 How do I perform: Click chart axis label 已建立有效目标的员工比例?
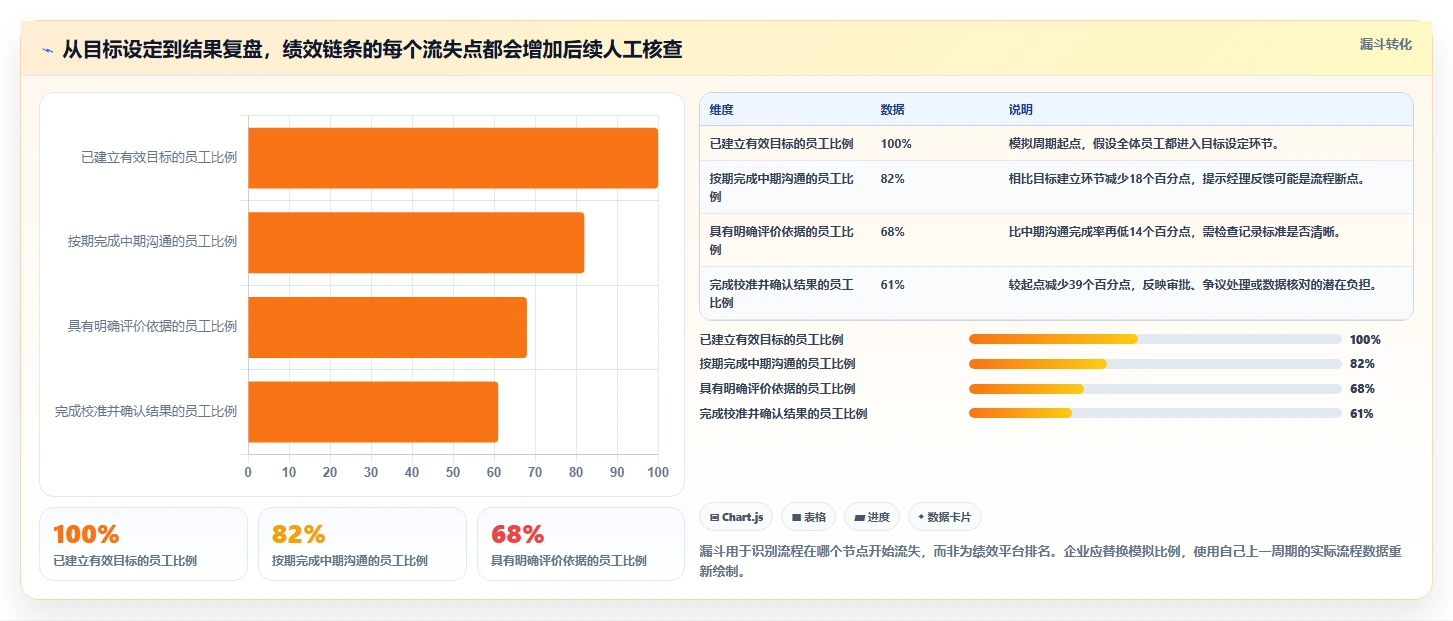point(159,158)
